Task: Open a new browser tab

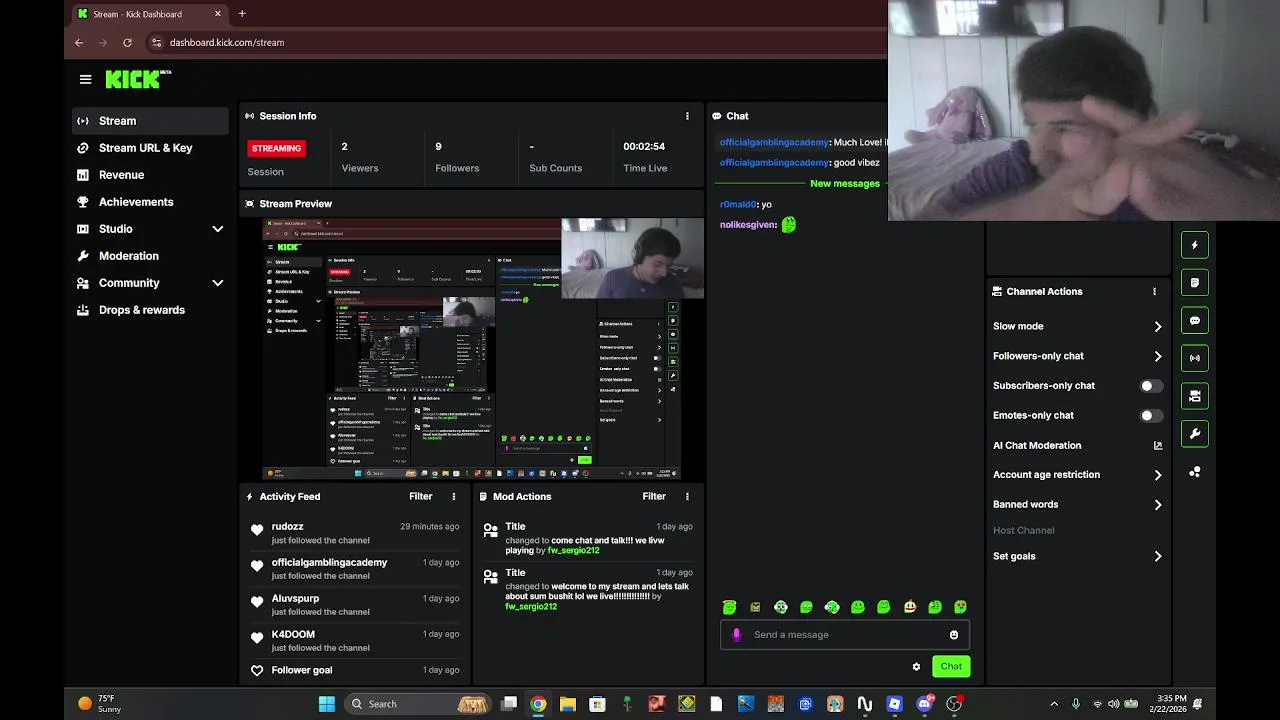Action: pos(242,14)
